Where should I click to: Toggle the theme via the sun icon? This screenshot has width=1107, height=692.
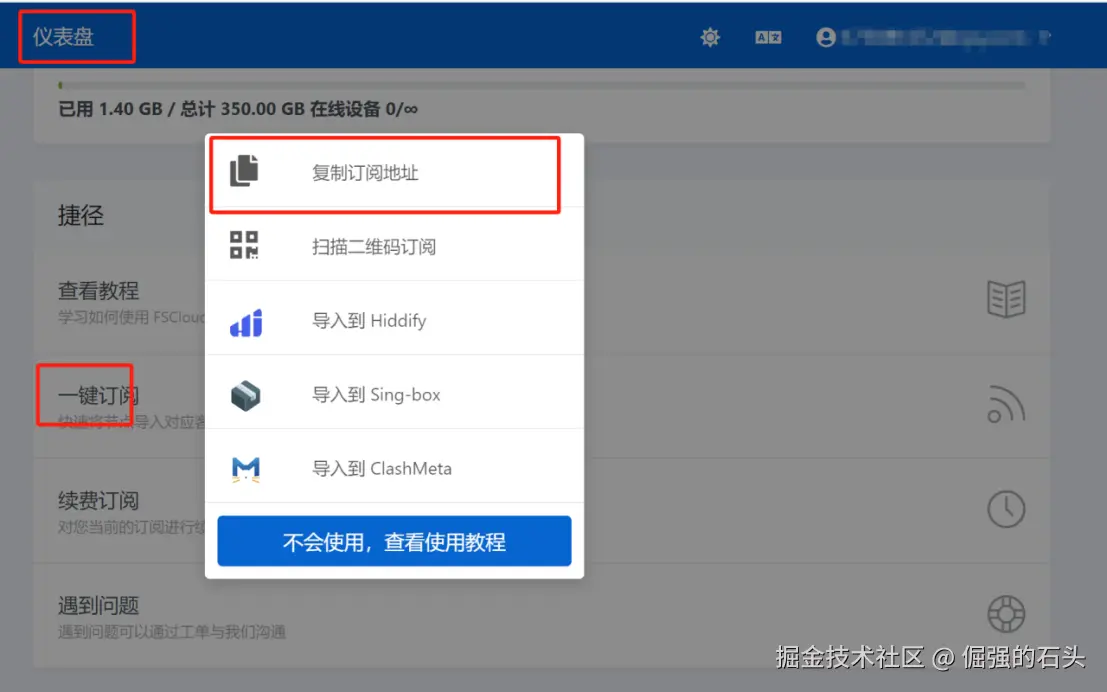pos(710,37)
